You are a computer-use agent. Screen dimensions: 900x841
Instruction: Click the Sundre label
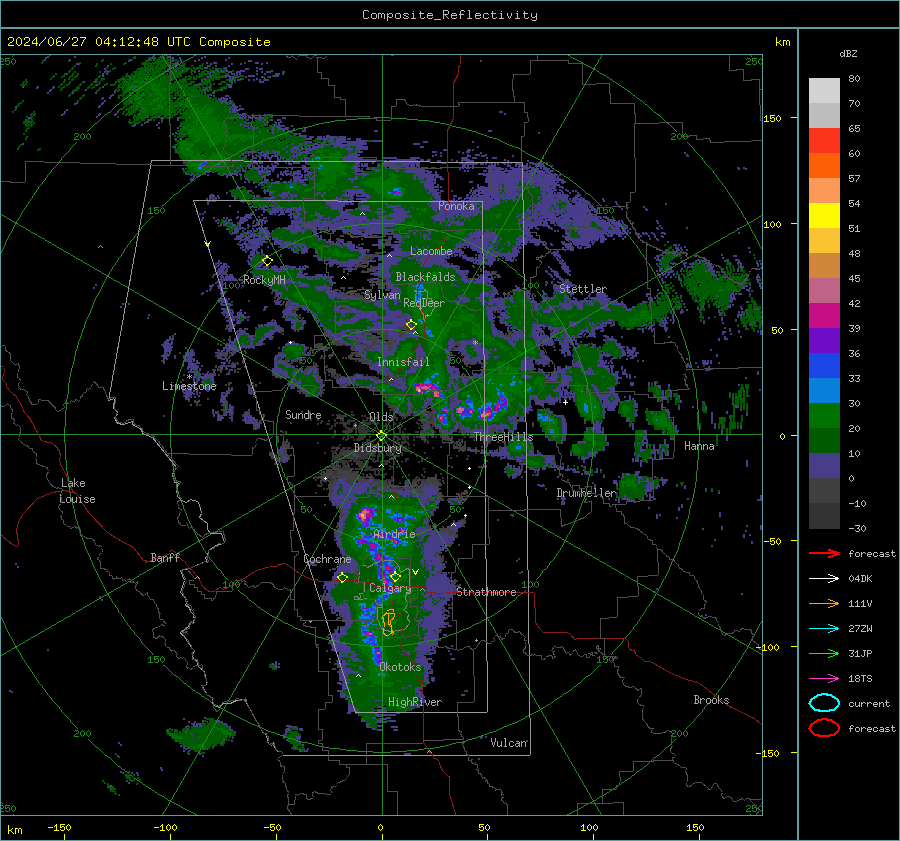click(x=303, y=415)
